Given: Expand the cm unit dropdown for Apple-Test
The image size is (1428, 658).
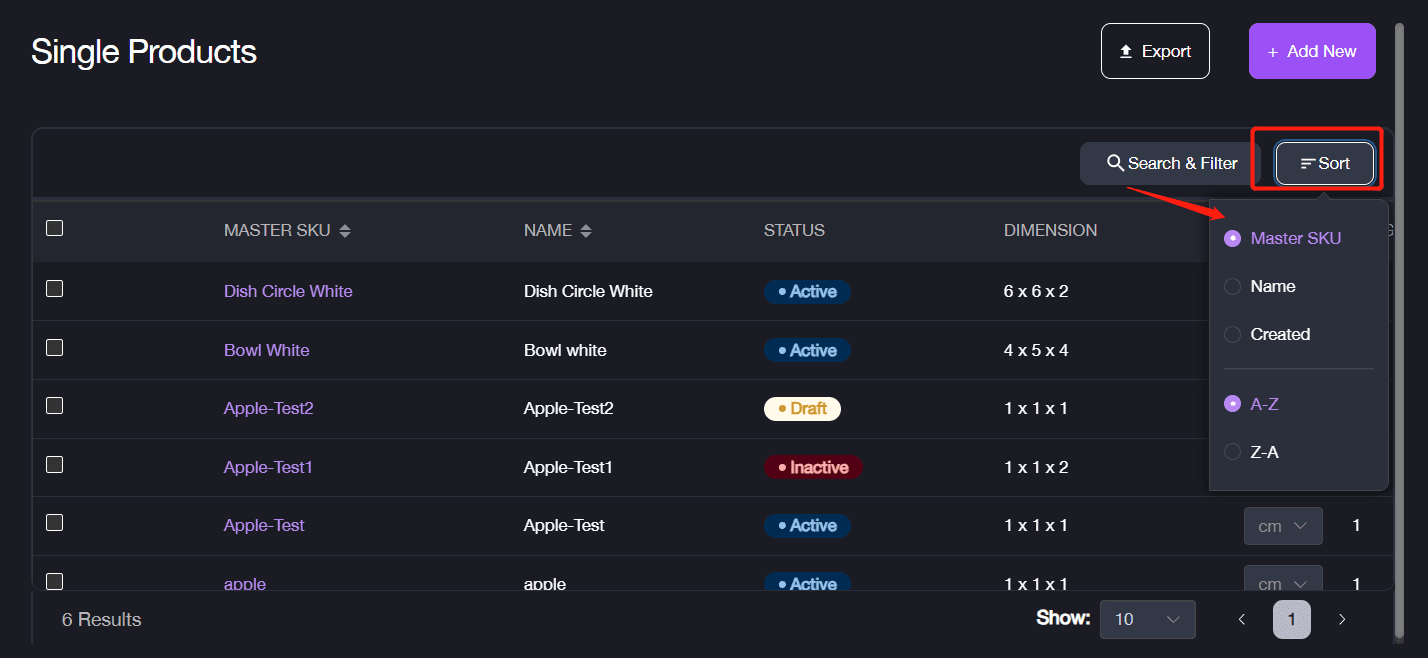Looking at the screenshot, I should (1283, 526).
